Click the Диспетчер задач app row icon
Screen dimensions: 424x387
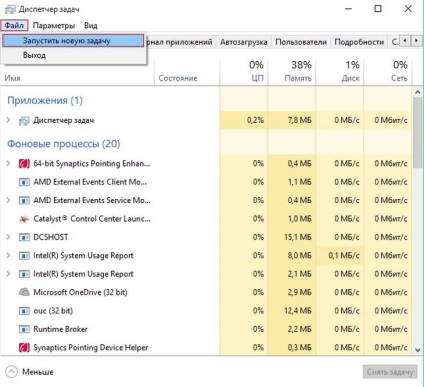click(24, 121)
